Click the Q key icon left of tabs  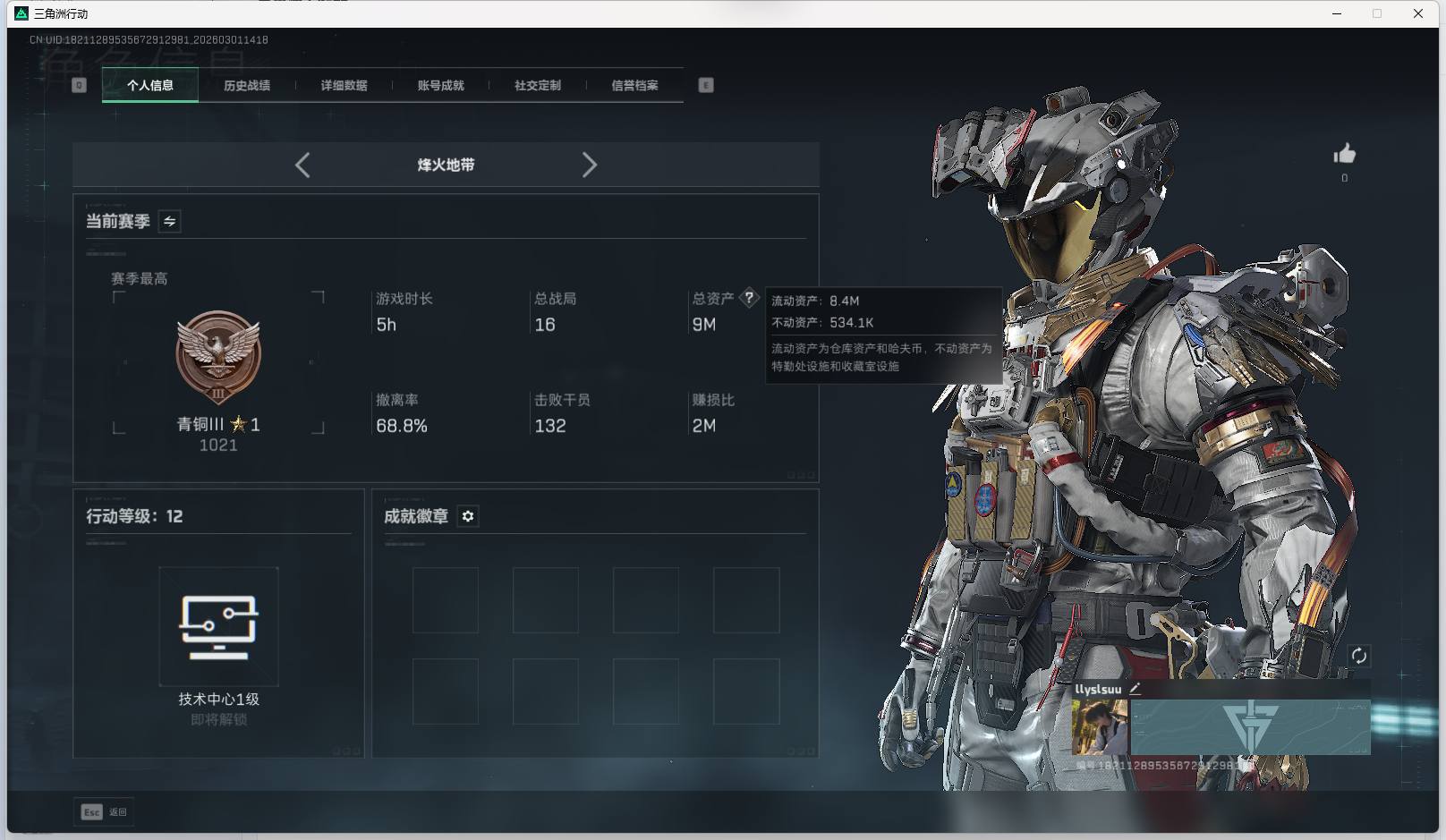[79, 85]
